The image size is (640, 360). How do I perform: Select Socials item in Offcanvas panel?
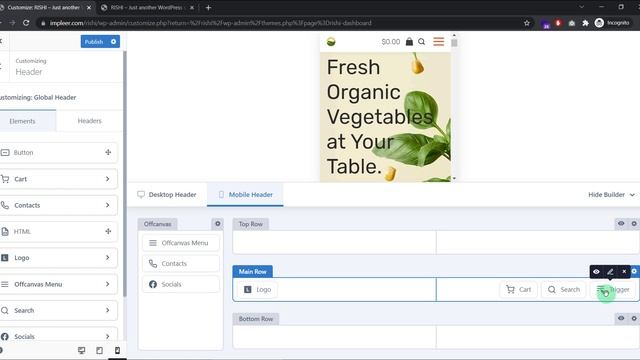[181, 284]
